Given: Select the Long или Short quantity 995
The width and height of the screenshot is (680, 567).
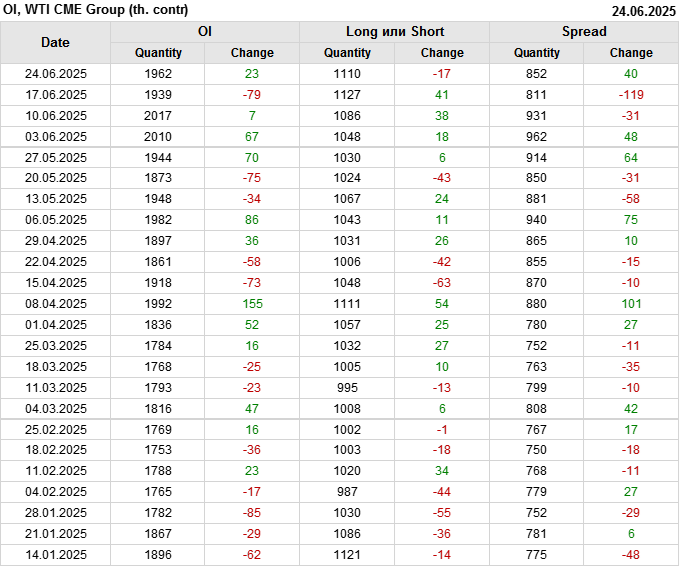Looking at the screenshot, I should (x=347, y=387).
